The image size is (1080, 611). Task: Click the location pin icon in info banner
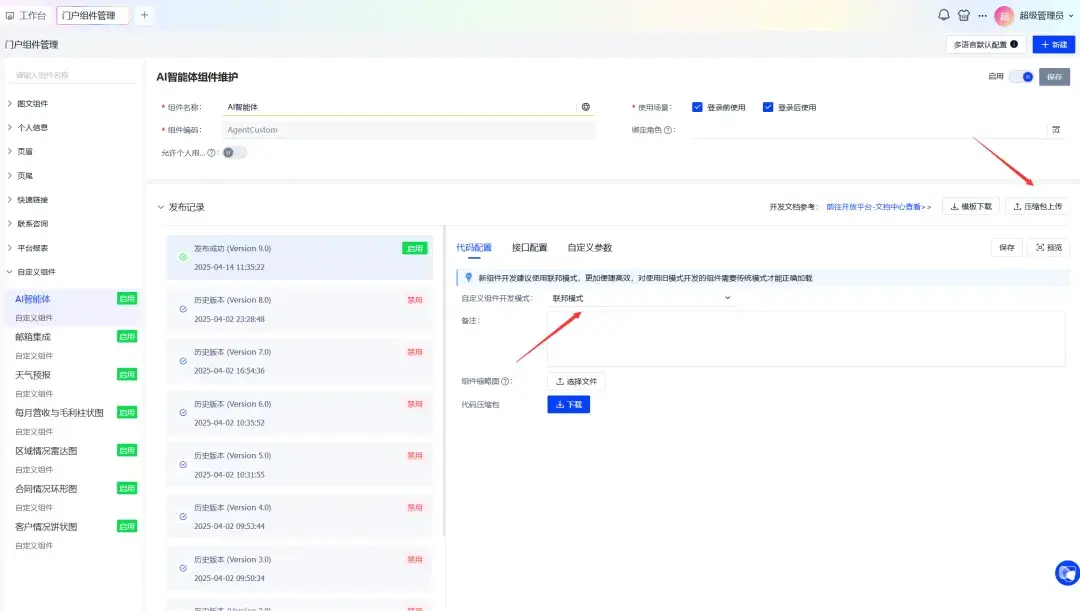[x=468, y=278]
